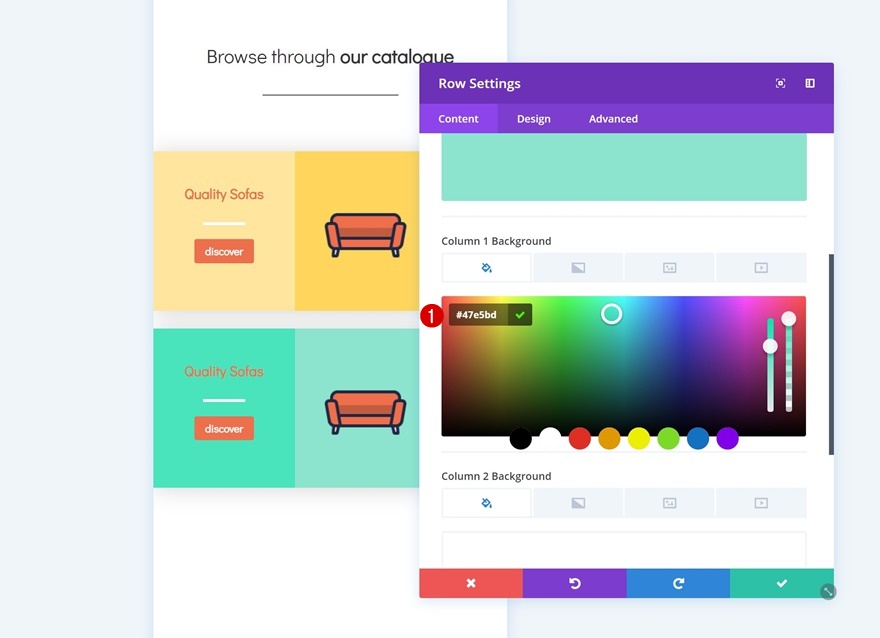
Task: Select Column 1 background color paint bucket
Action: click(487, 268)
